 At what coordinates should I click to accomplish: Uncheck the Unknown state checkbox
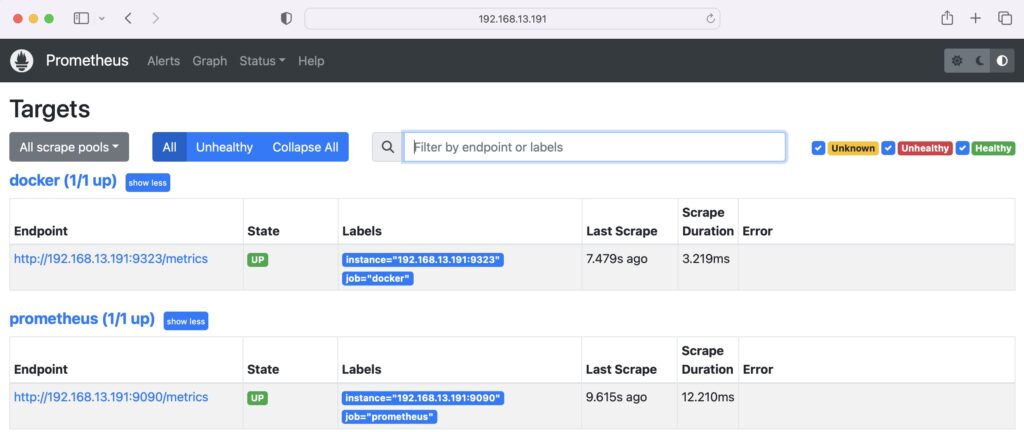818,148
